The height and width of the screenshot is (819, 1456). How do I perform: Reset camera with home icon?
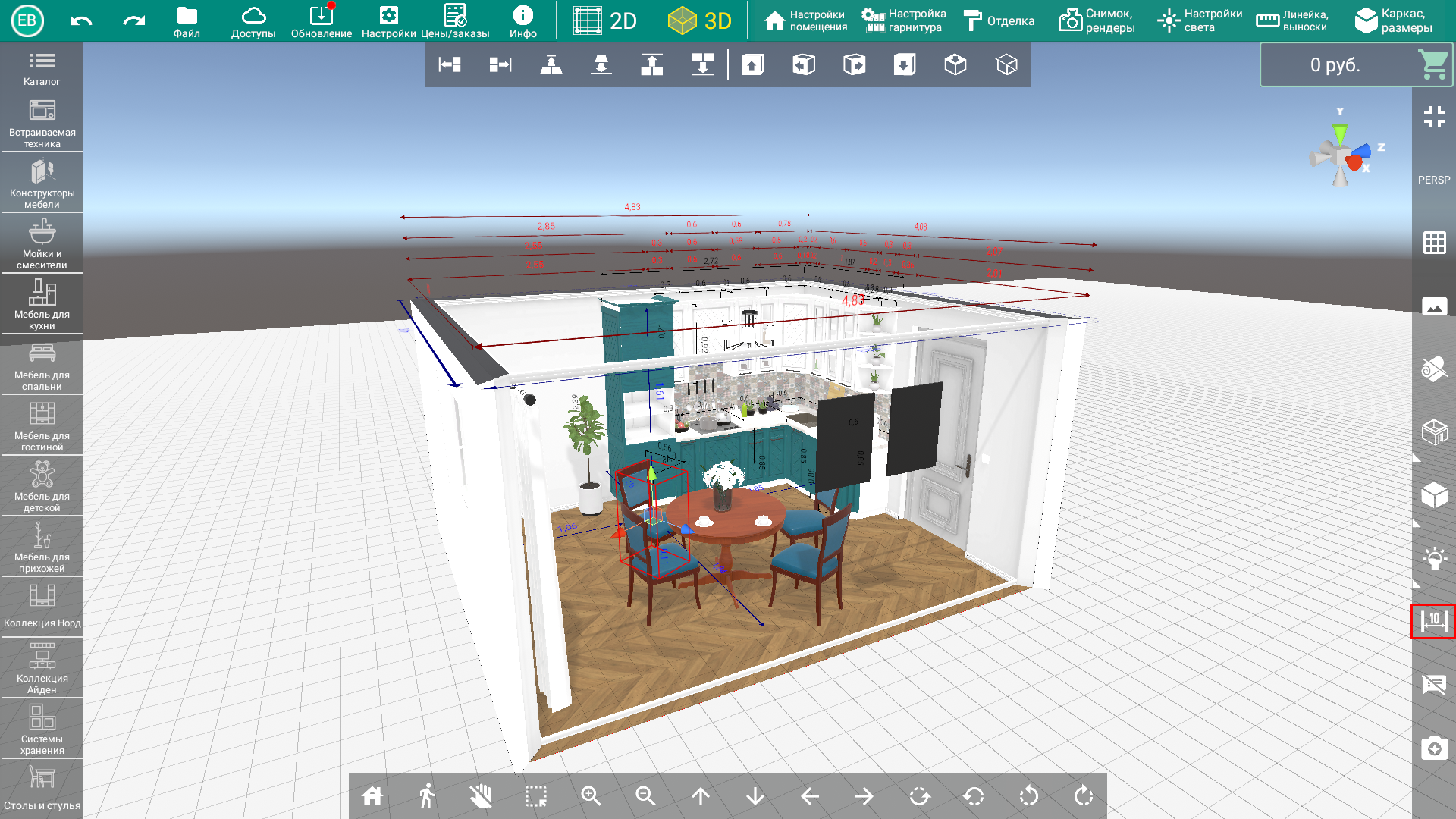(372, 796)
